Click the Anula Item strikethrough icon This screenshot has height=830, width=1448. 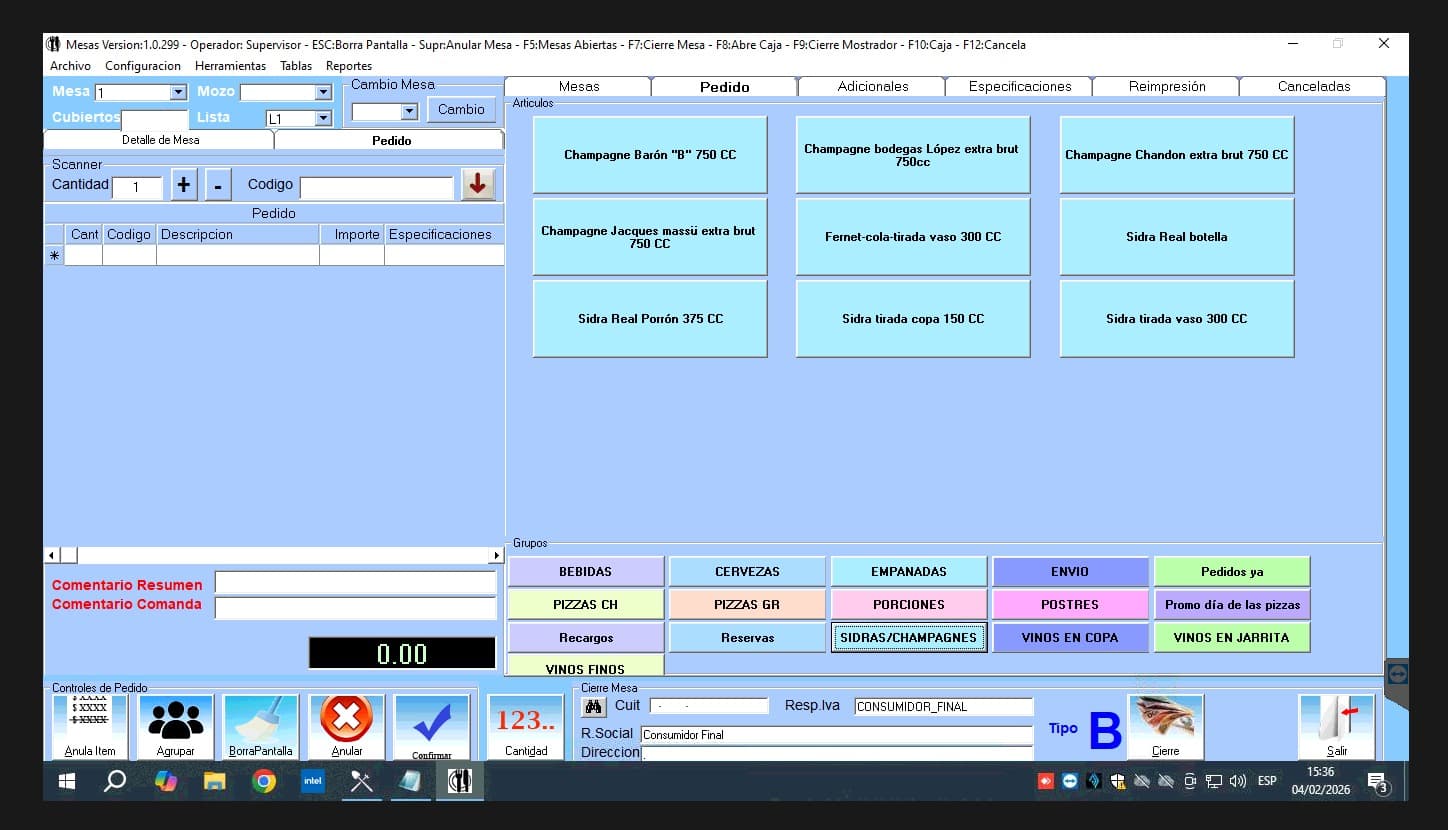click(x=90, y=727)
